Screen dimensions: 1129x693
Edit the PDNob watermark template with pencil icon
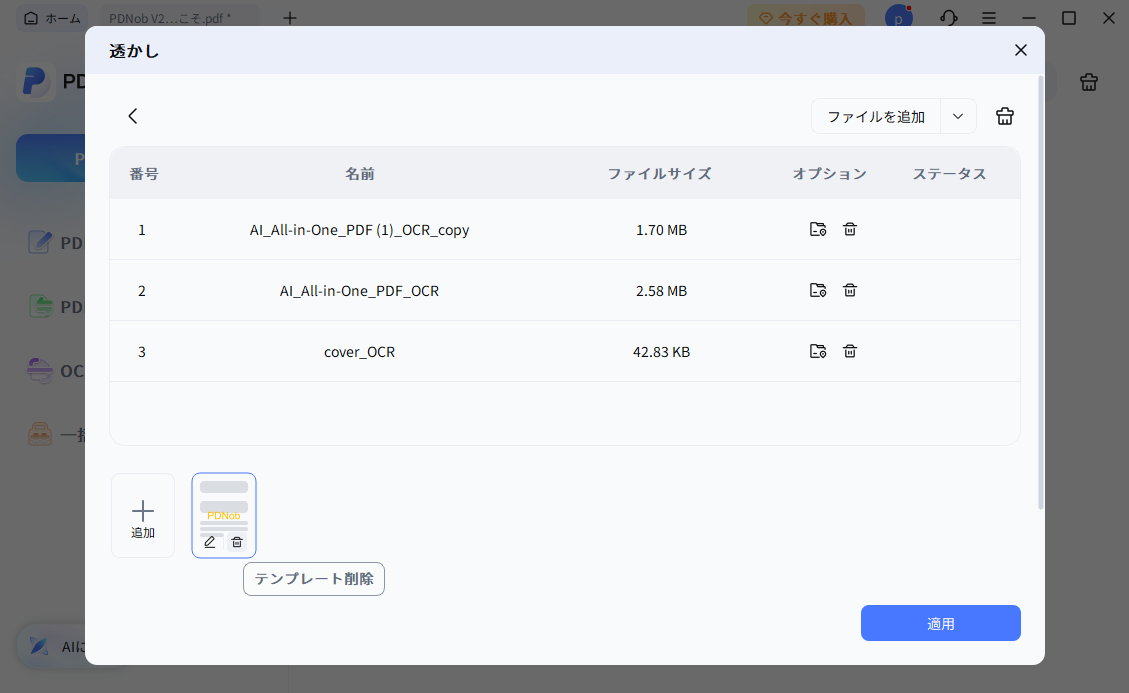point(210,542)
